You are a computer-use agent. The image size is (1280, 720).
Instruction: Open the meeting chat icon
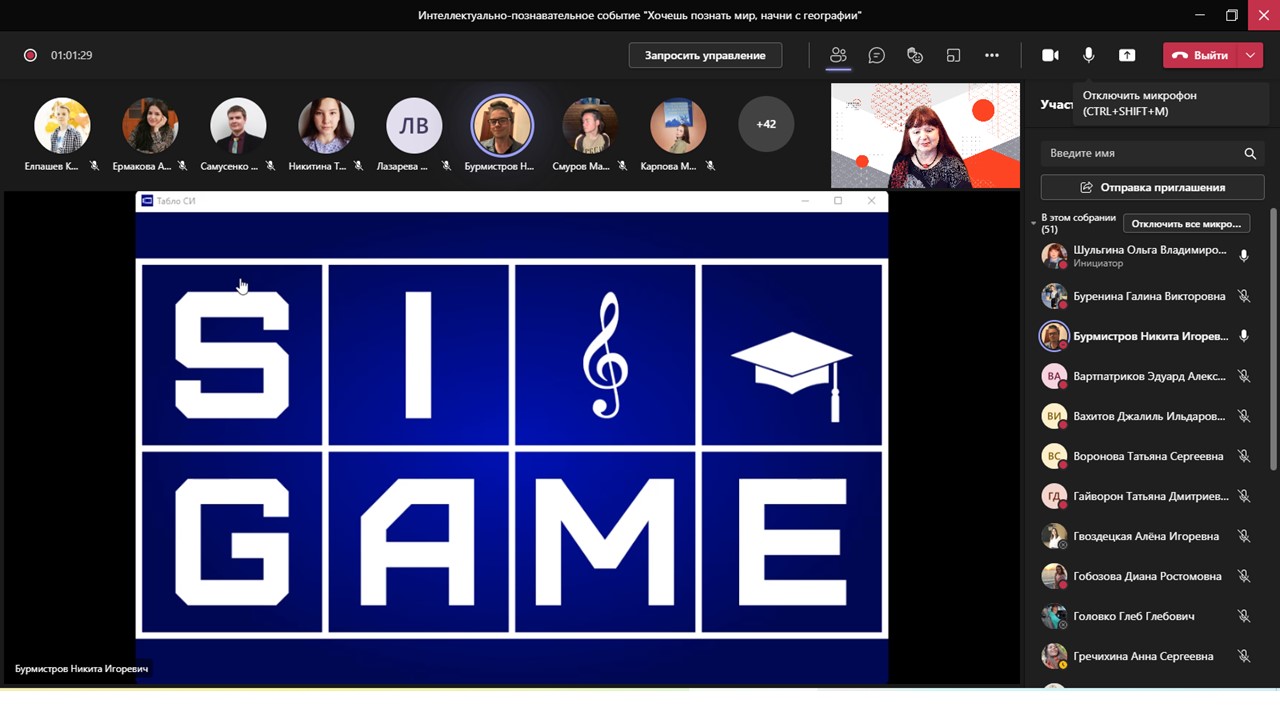point(876,55)
